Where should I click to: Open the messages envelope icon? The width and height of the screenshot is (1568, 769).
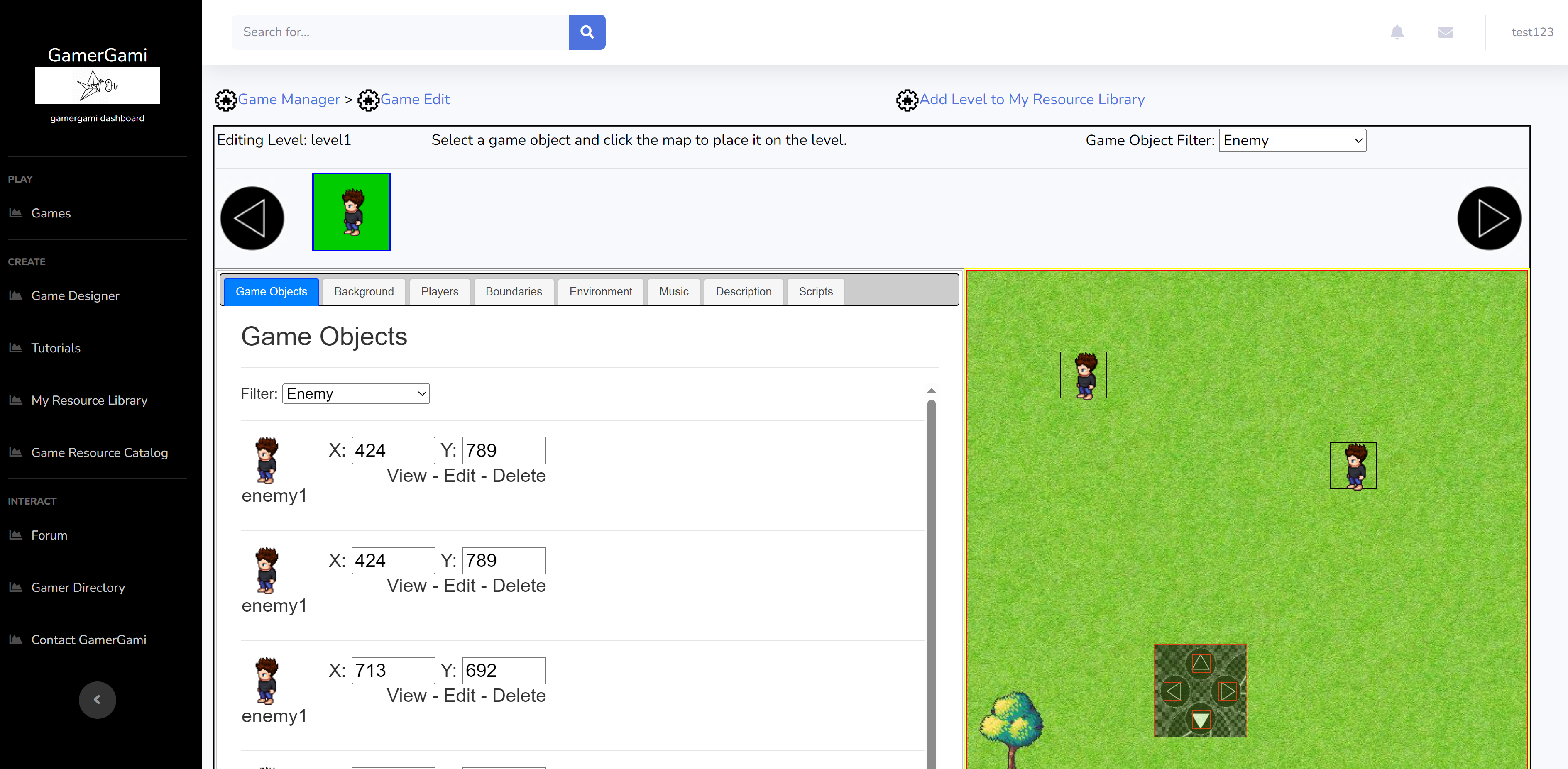pos(1445,32)
